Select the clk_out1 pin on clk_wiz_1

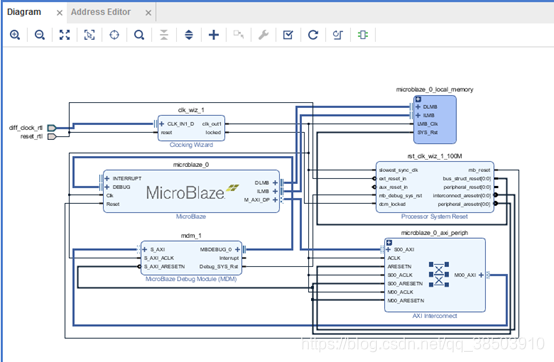pyautogui.click(x=212, y=124)
